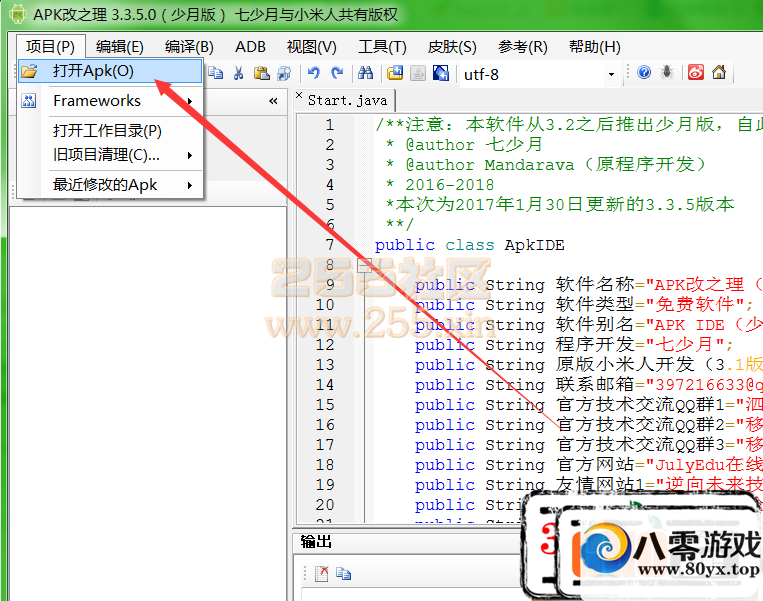This screenshot has width=763, height=601.
Task: Expand the Frameworks submenu arrow
Action: point(190,101)
